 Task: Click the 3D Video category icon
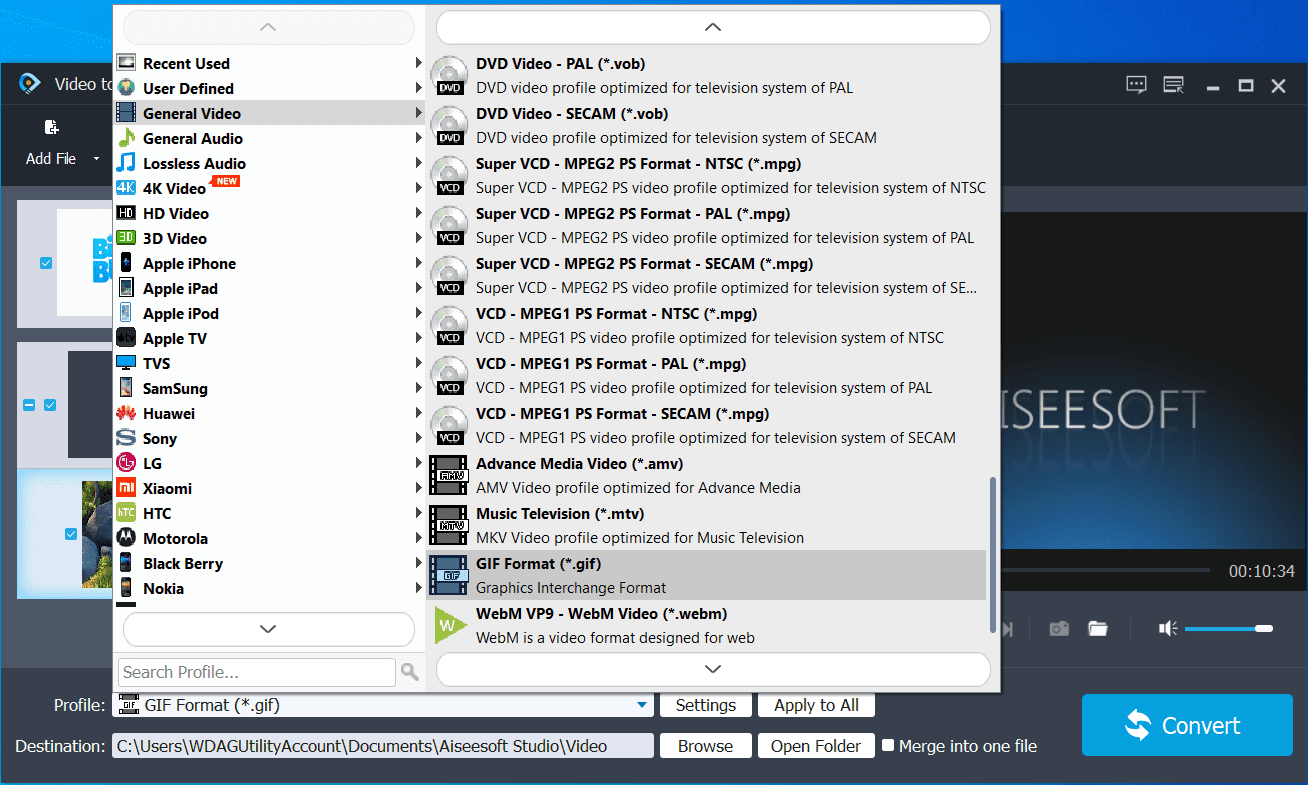tap(126, 238)
